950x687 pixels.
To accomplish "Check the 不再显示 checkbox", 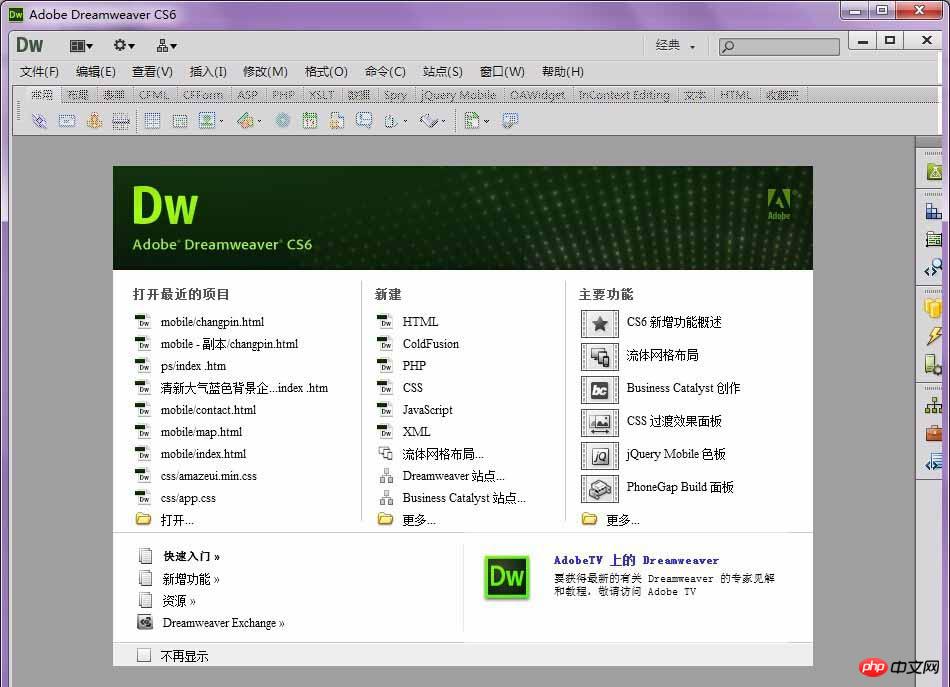I will 145,655.
